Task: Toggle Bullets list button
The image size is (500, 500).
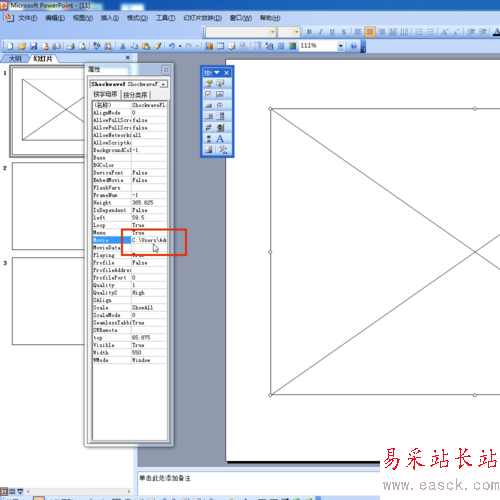Action: pyautogui.click(x=431, y=32)
